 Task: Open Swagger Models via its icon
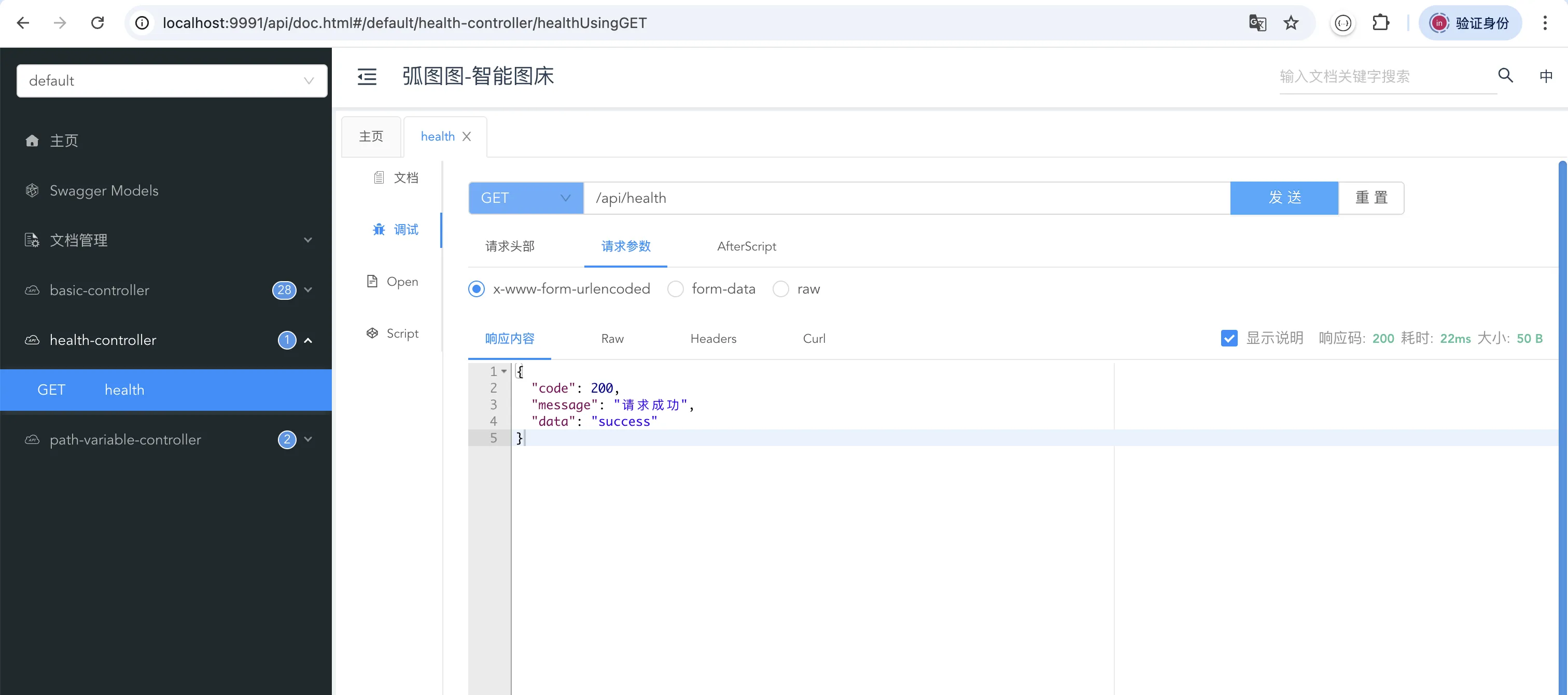(32, 191)
